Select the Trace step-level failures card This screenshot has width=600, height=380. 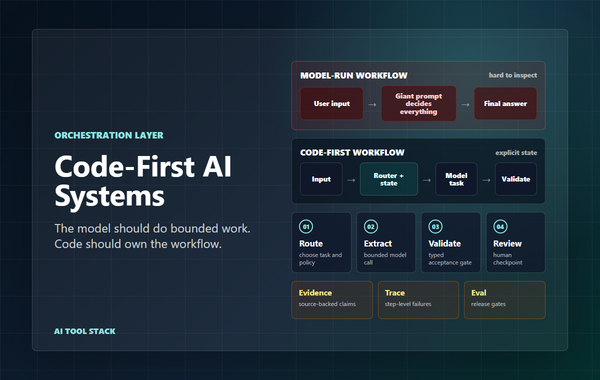pyautogui.click(x=418, y=300)
